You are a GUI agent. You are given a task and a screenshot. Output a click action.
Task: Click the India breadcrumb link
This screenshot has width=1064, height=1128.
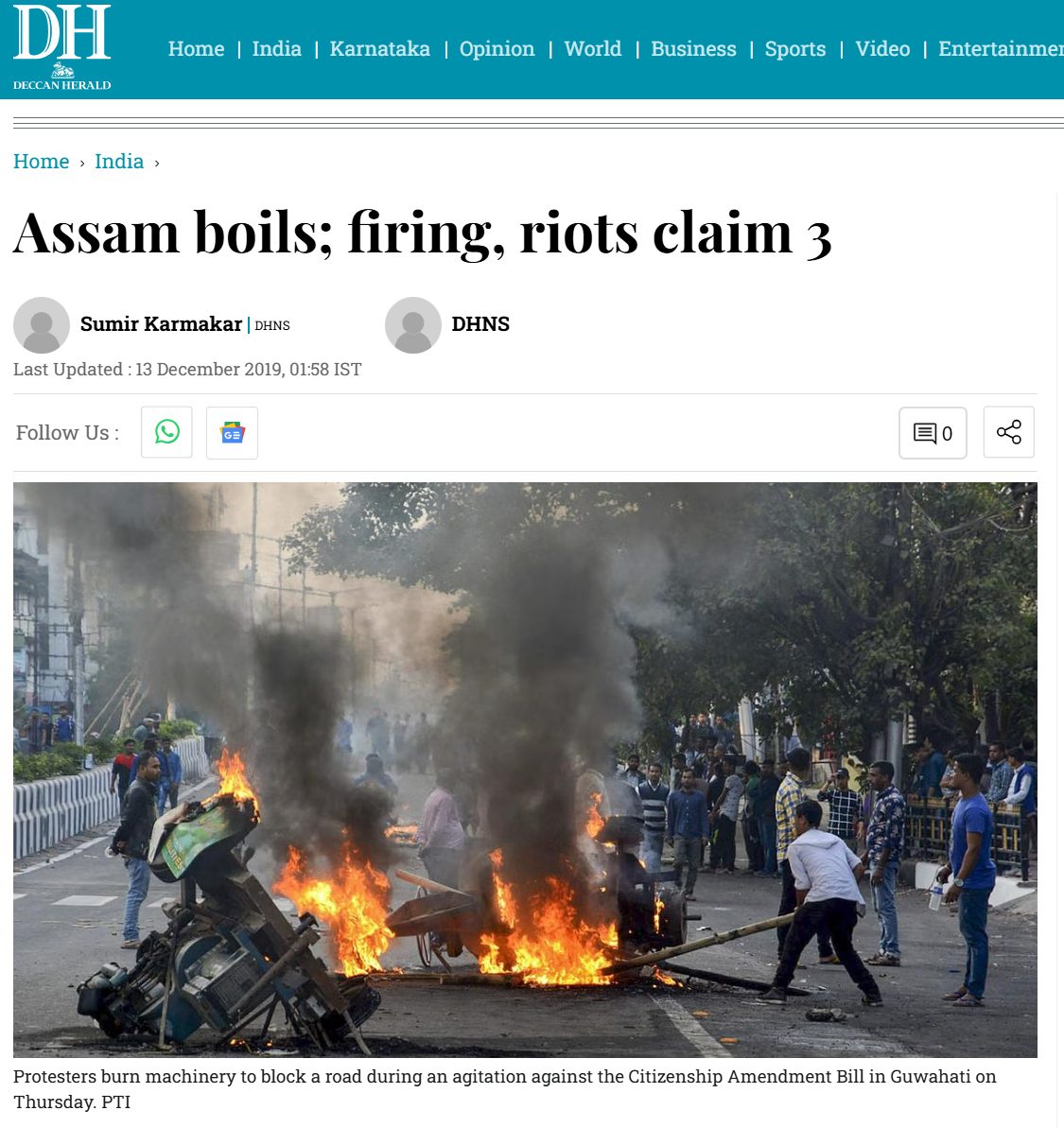[x=119, y=161]
